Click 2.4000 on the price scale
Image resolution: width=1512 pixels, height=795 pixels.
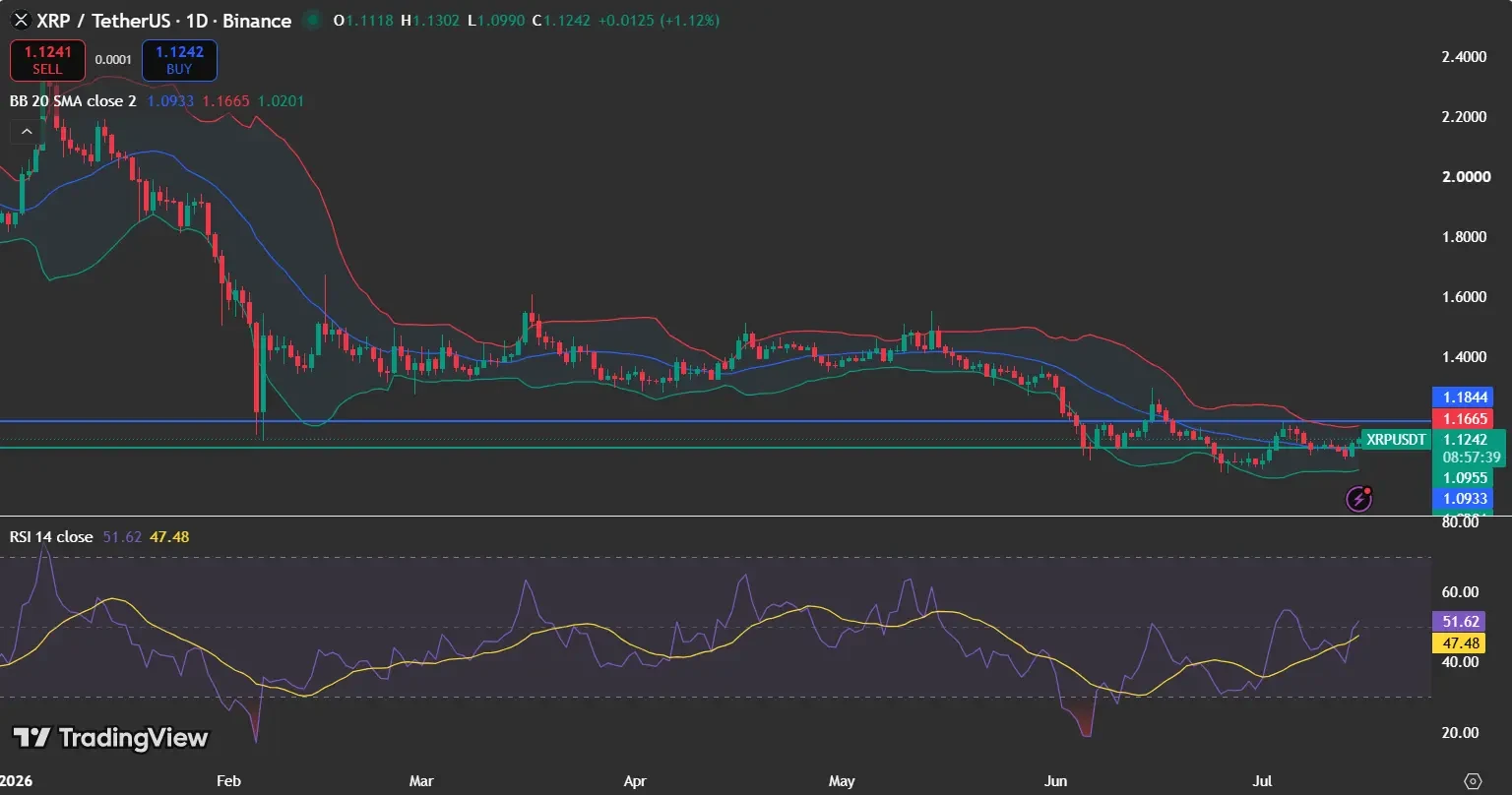tap(1464, 57)
